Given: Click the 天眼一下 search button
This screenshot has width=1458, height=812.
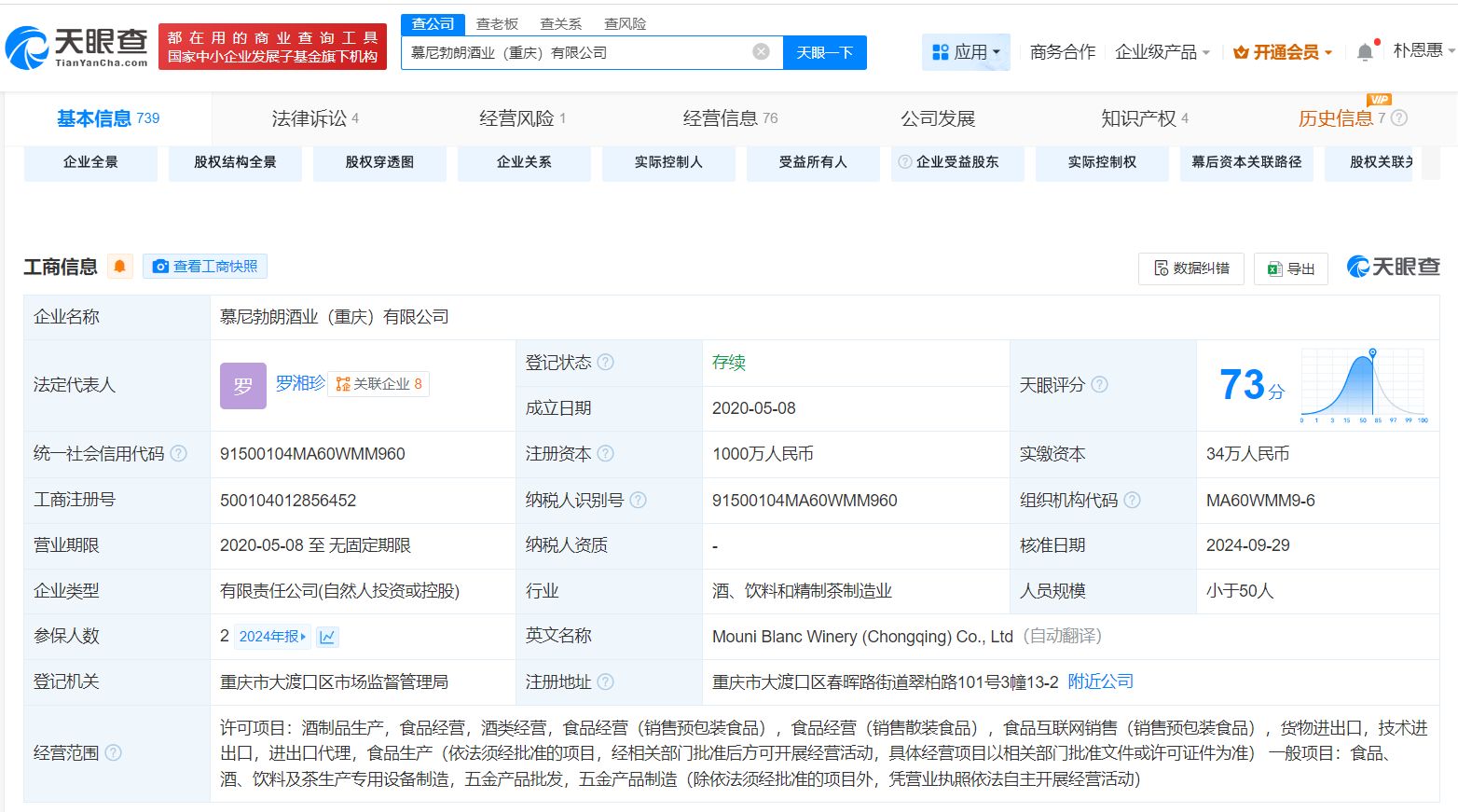Looking at the screenshot, I should [825, 53].
